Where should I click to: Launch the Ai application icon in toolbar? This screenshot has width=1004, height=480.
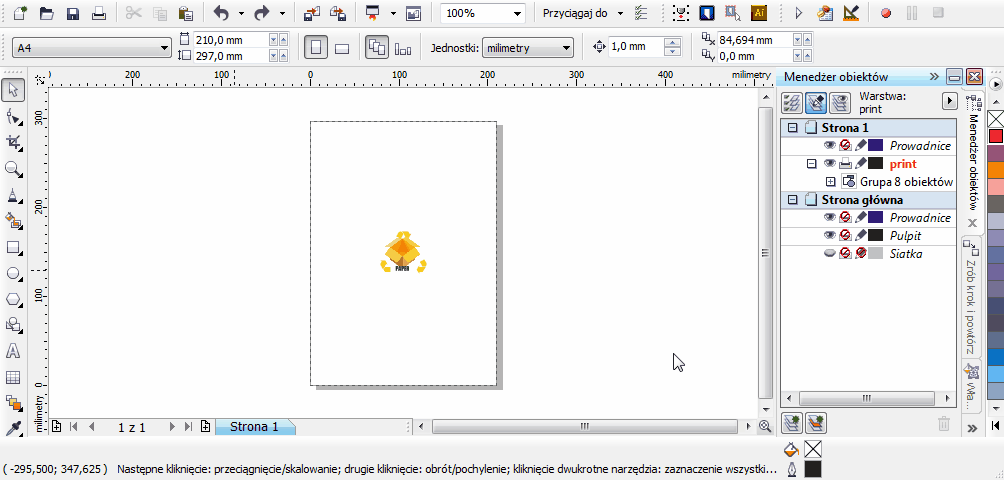(759, 13)
